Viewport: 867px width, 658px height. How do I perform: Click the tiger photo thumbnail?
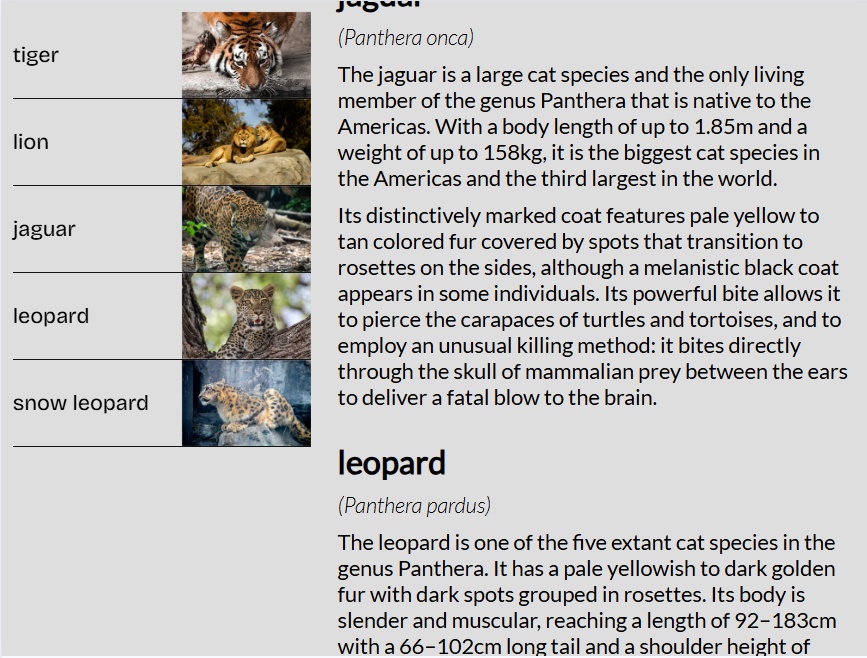tap(246, 55)
